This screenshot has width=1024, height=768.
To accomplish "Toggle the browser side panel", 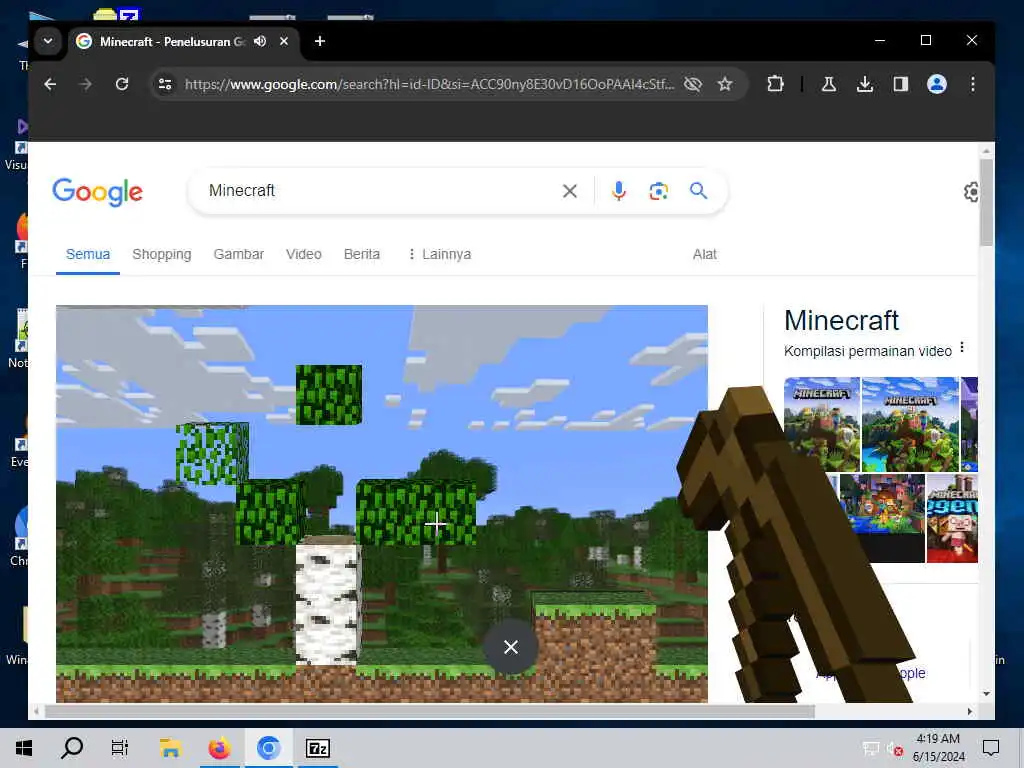I will pos(901,84).
